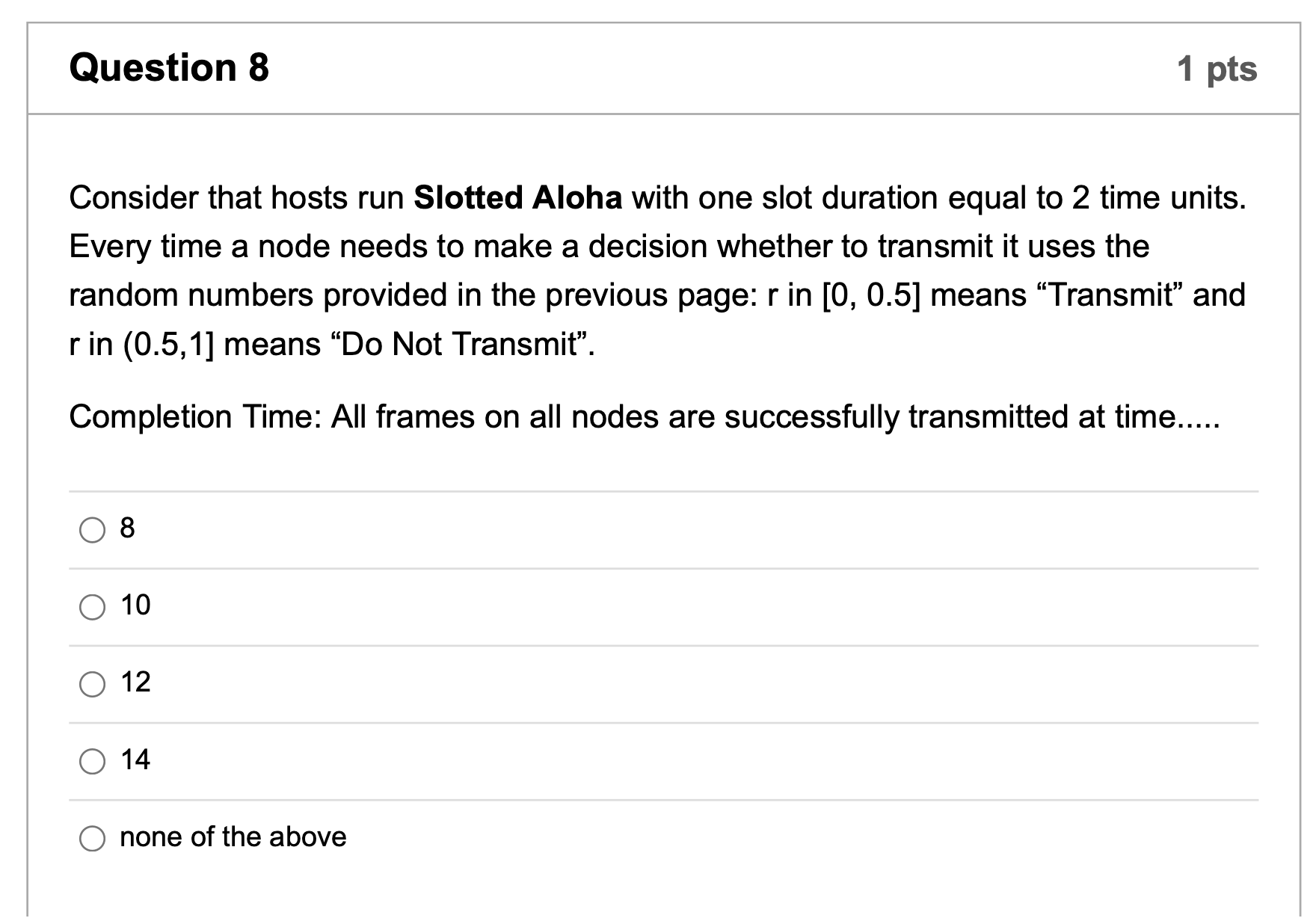Pick the radio button beside 14
The image size is (1316, 921).
tap(92, 762)
